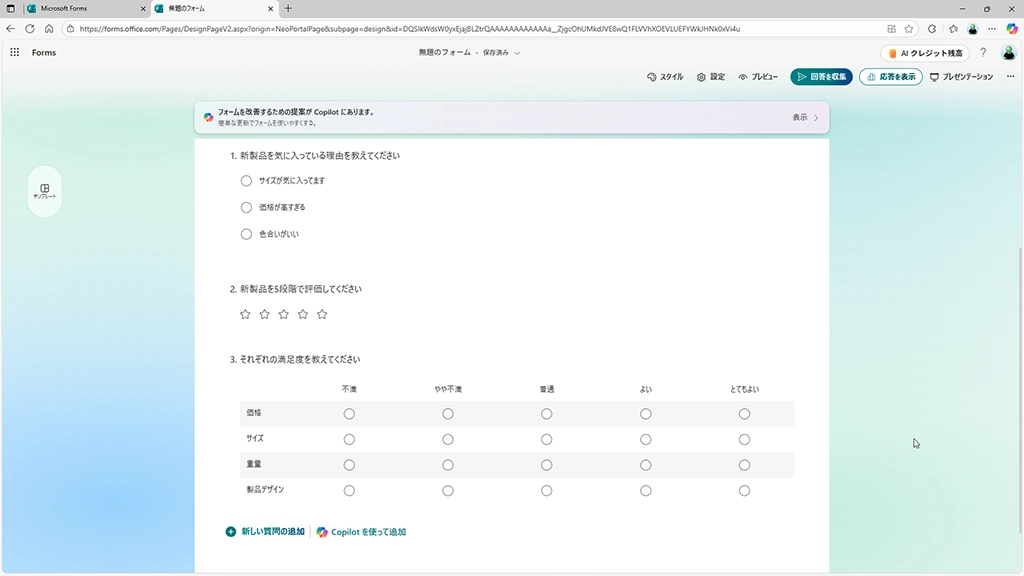Image resolution: width=1024 pixels, height=576 pixels.
Task: Open the Style theme options
Action: (665, 77)
